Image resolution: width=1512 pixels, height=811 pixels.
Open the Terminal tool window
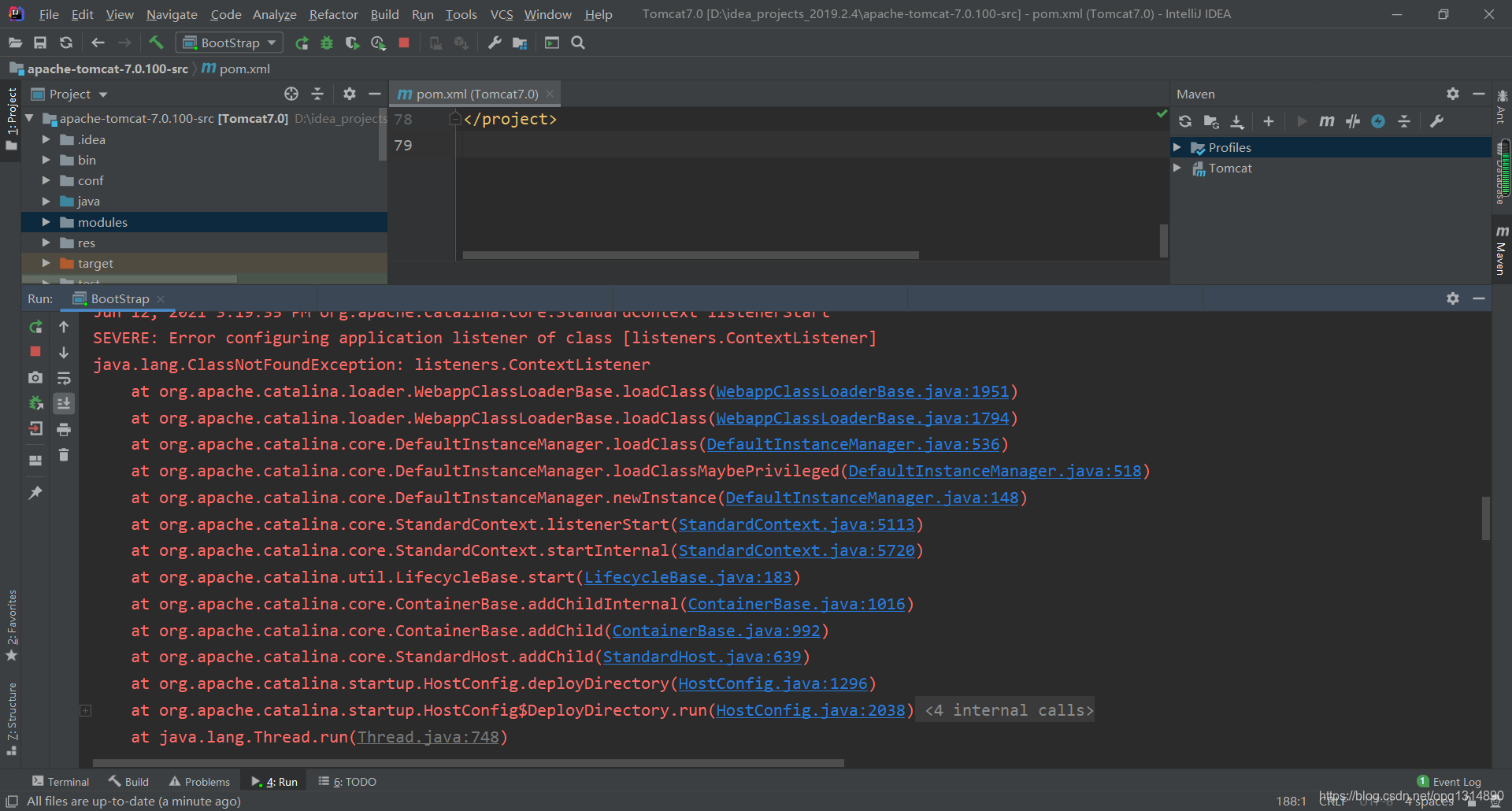tap(61, 781)
